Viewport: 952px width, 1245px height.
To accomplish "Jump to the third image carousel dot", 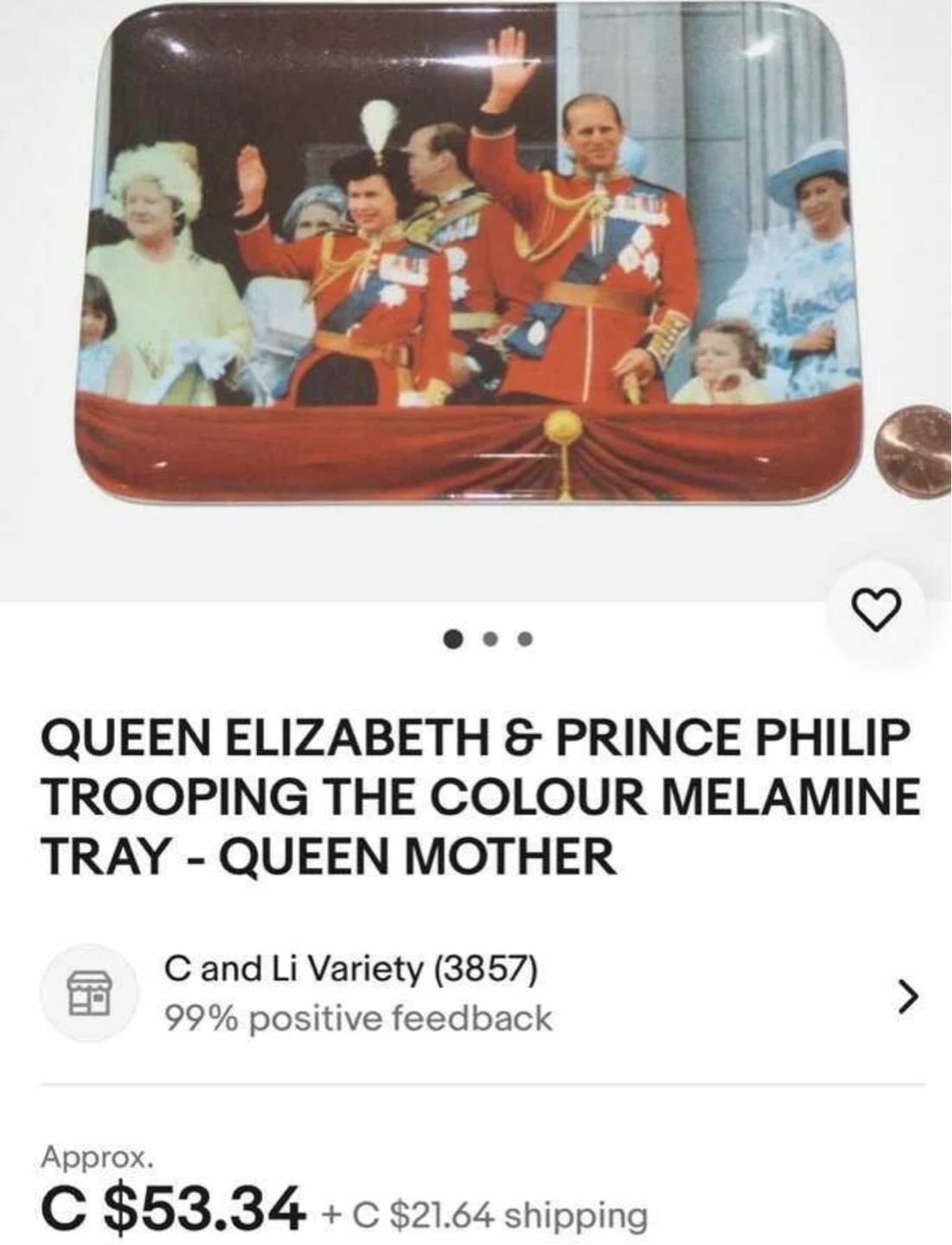I will [x=526, y=640].
